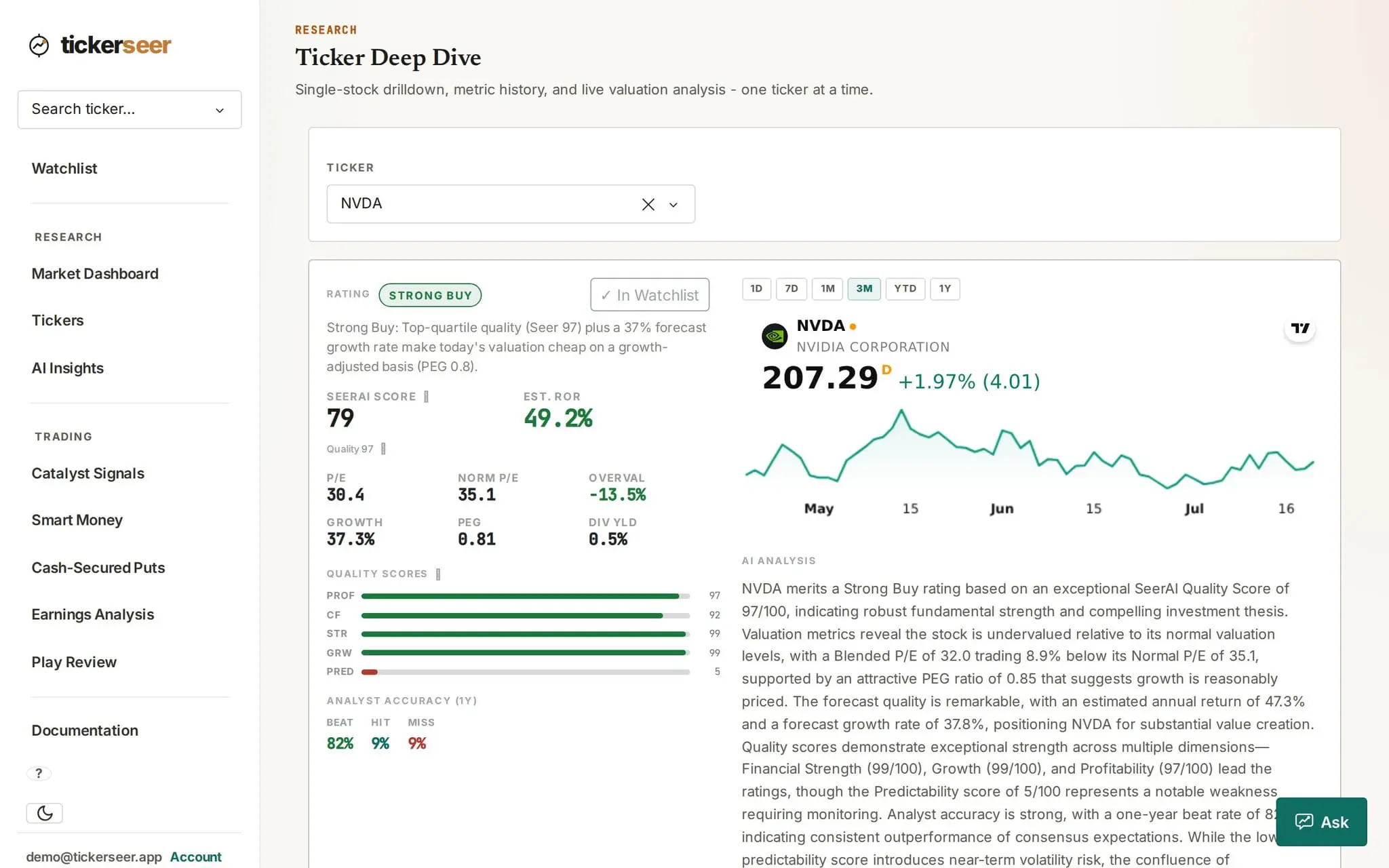This screenshot has height=868, width=1389.
Task: Toggle dark mode moon icon
Action: pos(45,813)
